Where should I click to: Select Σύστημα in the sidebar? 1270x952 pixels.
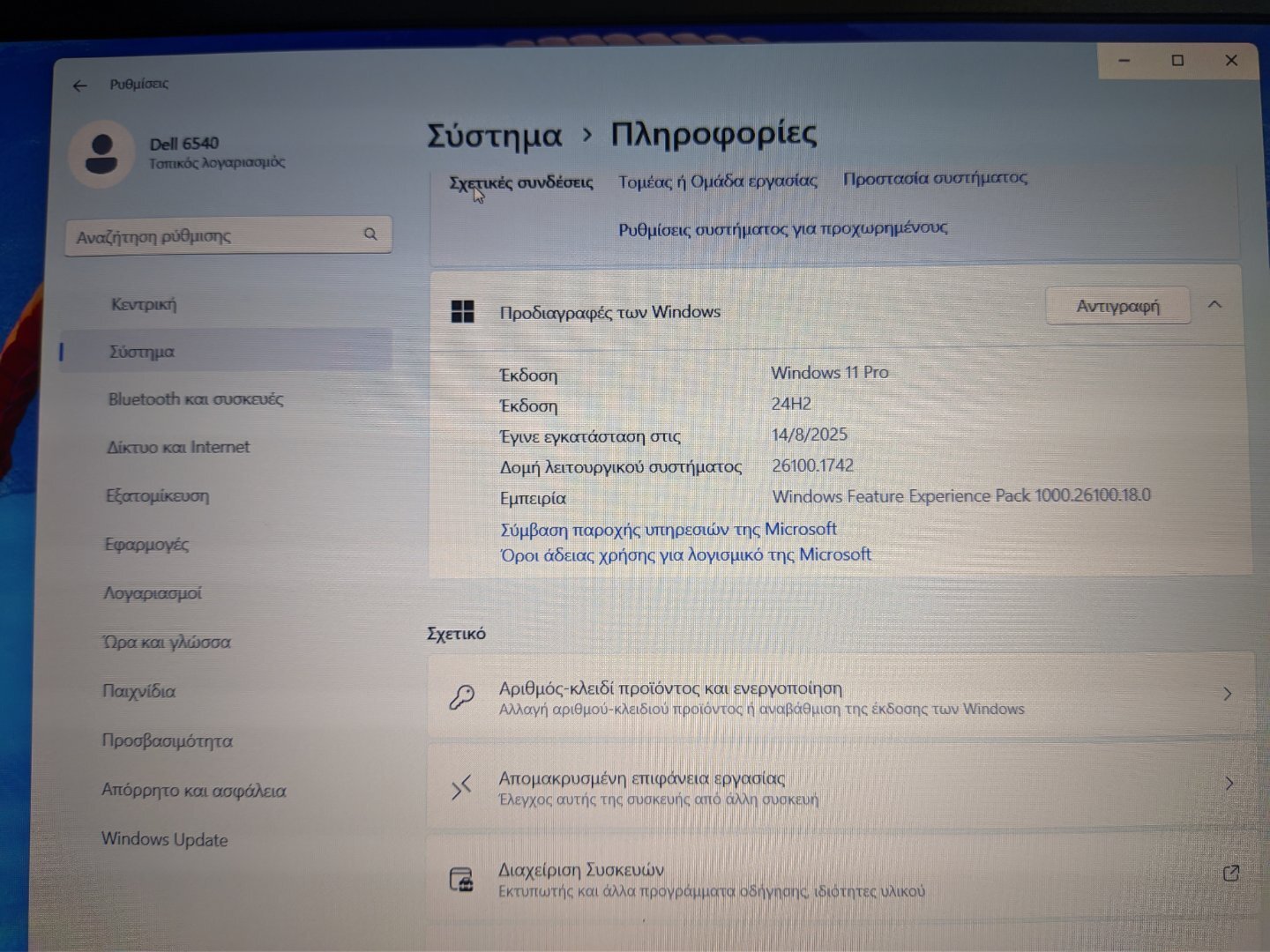[227, 352]
